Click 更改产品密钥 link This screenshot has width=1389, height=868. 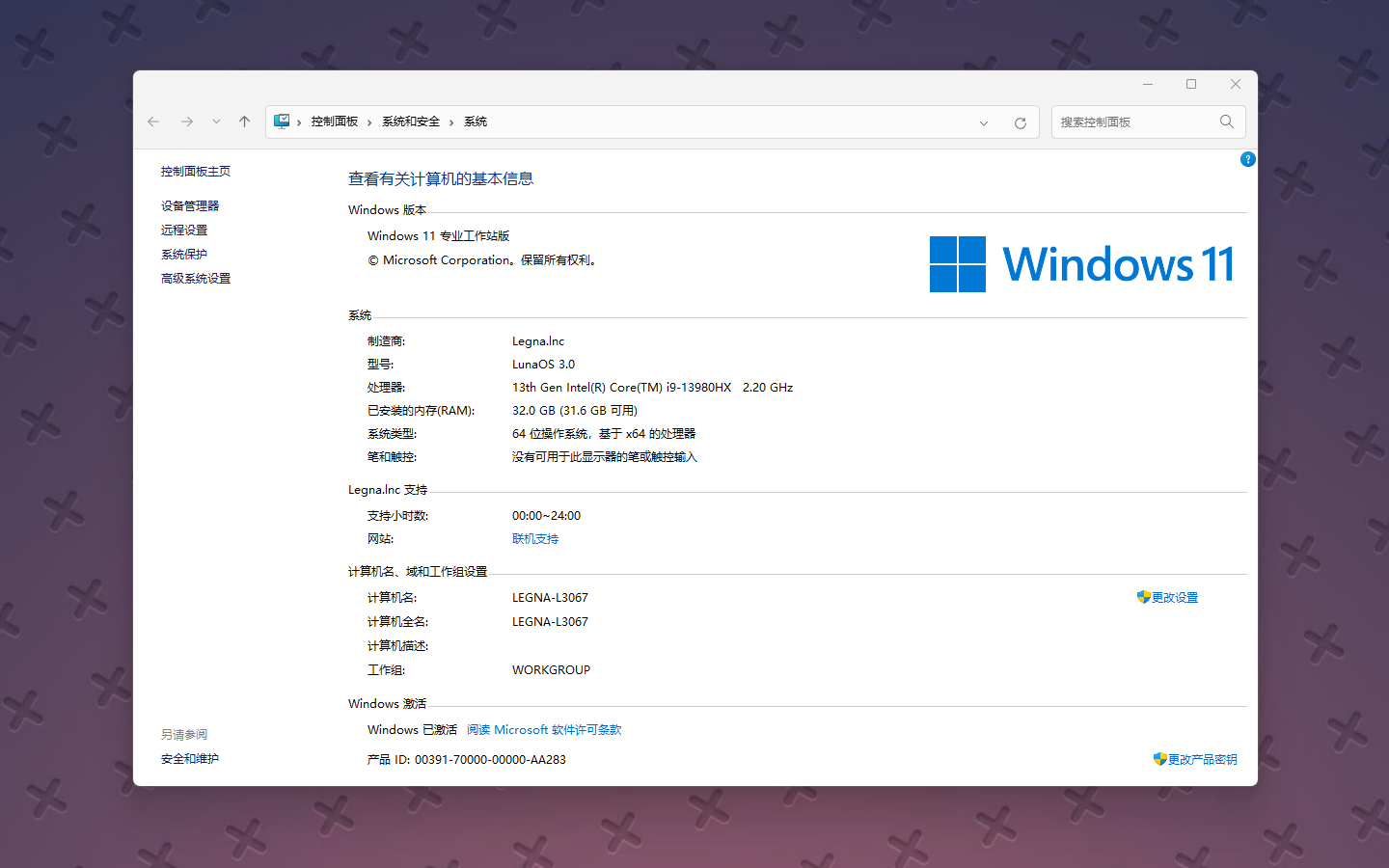click(1203, 760)
